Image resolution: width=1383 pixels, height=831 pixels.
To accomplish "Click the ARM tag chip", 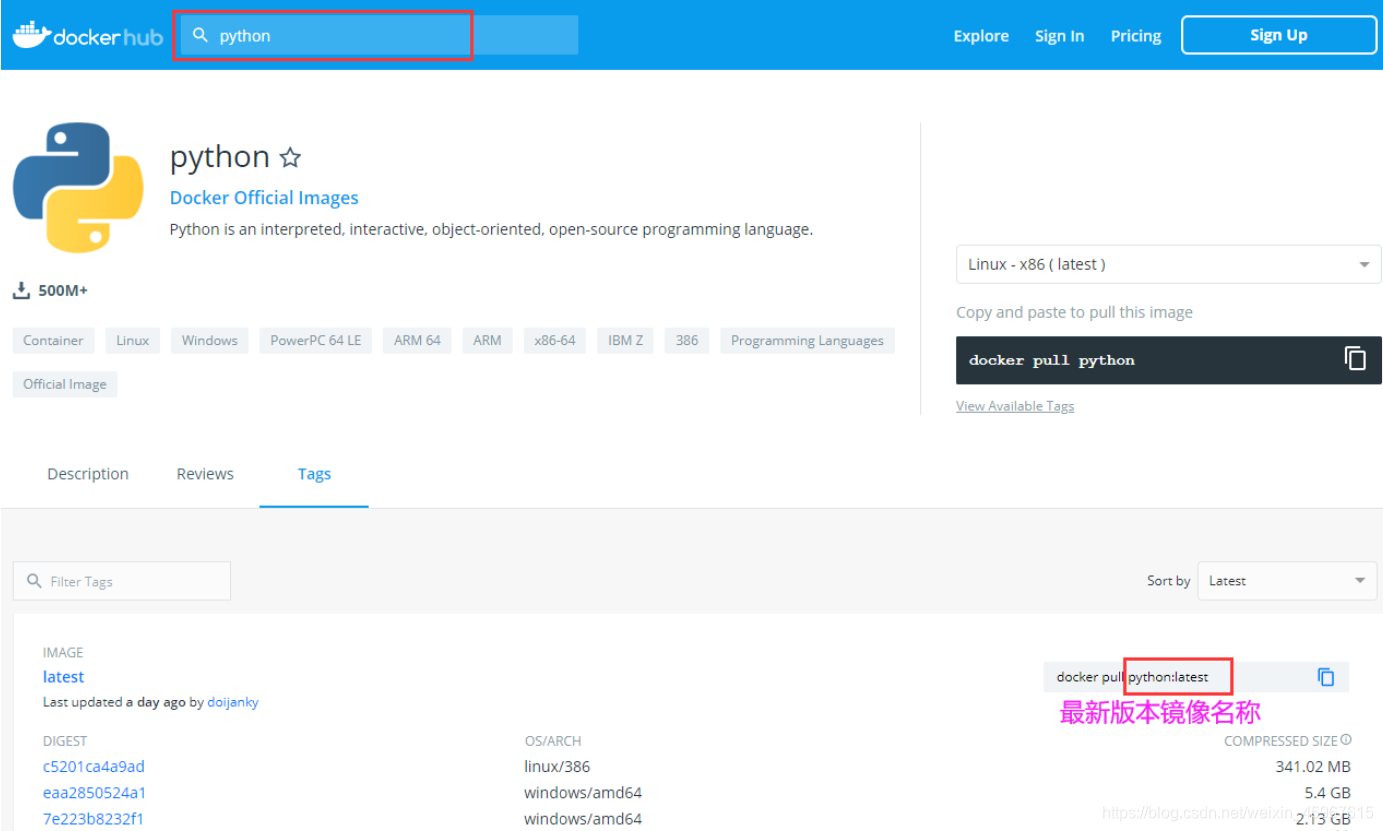I will click(487, 340).
